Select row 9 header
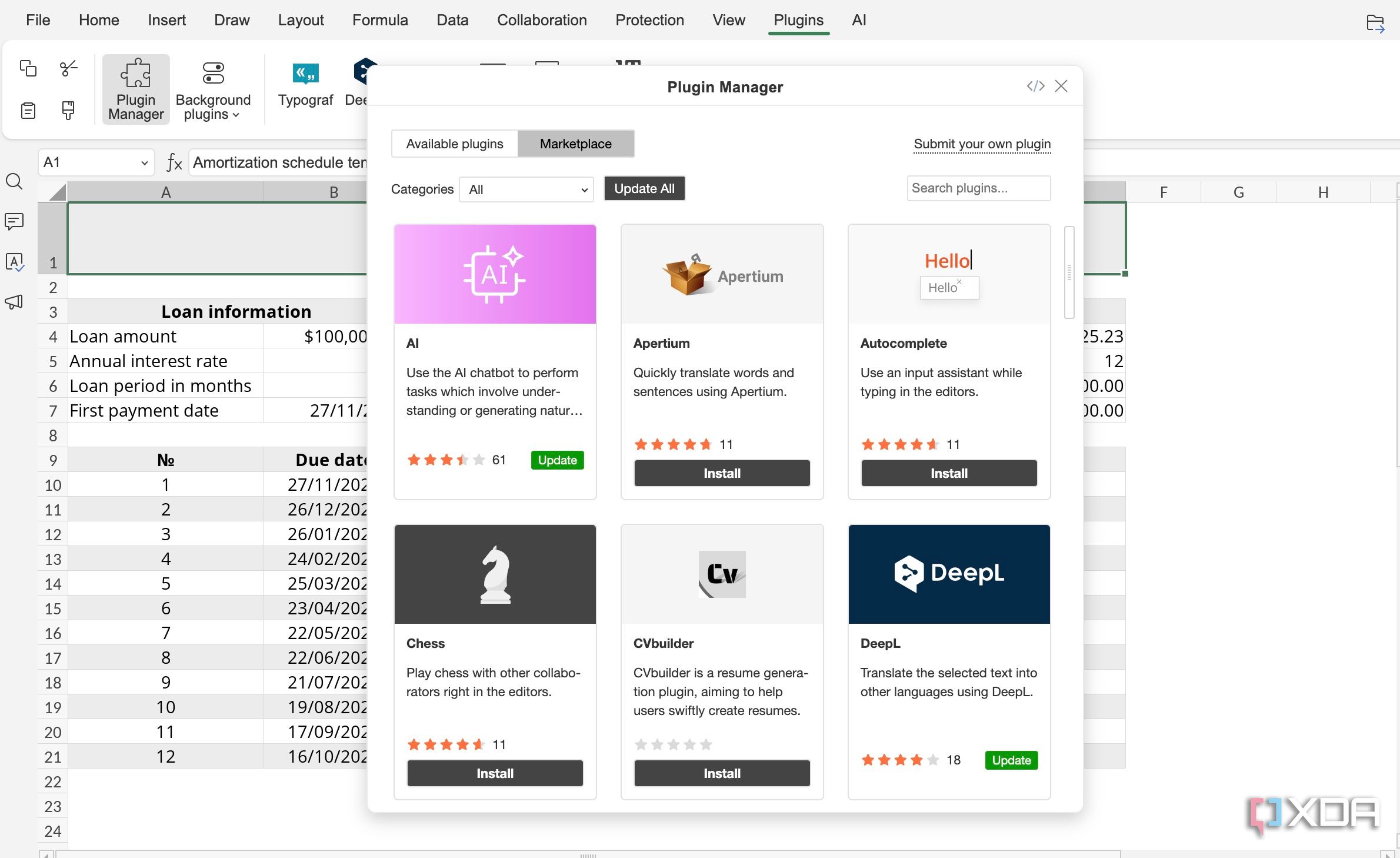This screenshot has height=858, width=1400. pyautogui.click(x=53, y=460)
